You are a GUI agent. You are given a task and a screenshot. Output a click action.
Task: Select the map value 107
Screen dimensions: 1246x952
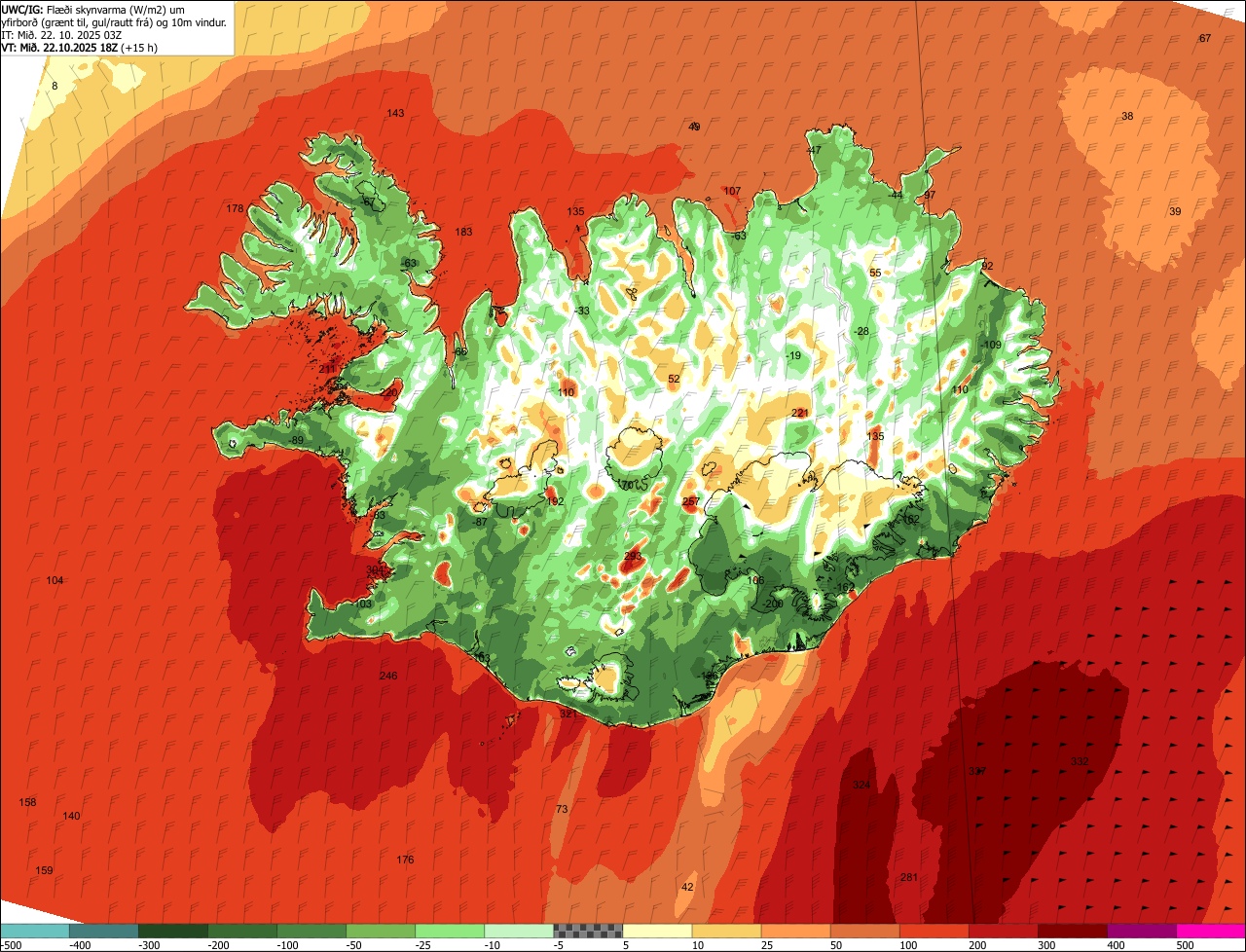pyautogui.click(x=732, y=192)
